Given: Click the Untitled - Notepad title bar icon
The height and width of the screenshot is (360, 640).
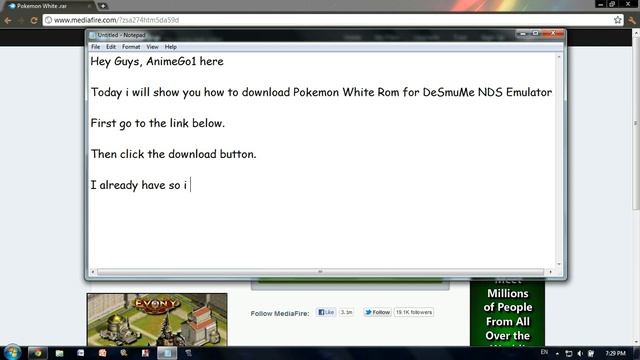Looking at the screenshot, I should [x=93, y=35].
